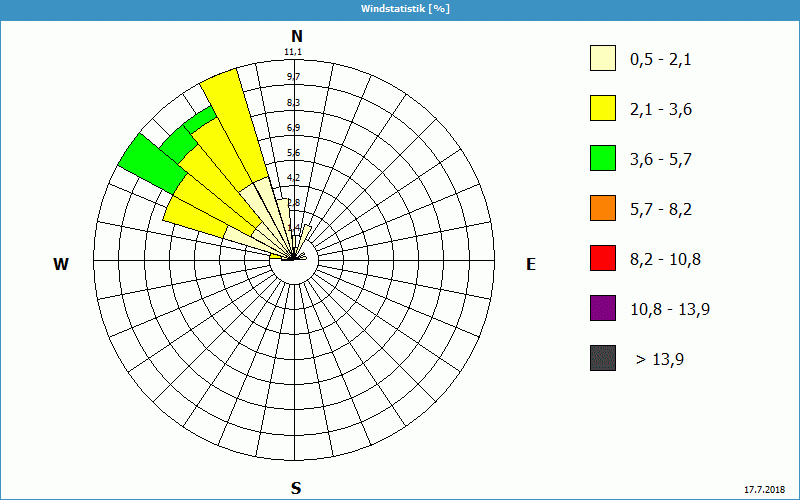Image resolution: width=800 pixels, height=500 pixels.
Task: Click the green 3,6 - 5,7 legend swatch
Action: [x=602, y=159]
